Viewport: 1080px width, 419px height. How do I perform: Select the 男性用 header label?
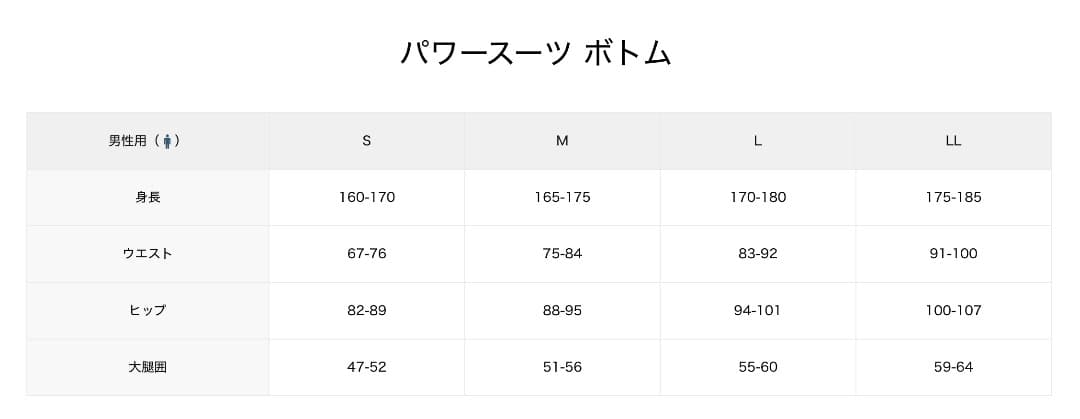point(127,141)
